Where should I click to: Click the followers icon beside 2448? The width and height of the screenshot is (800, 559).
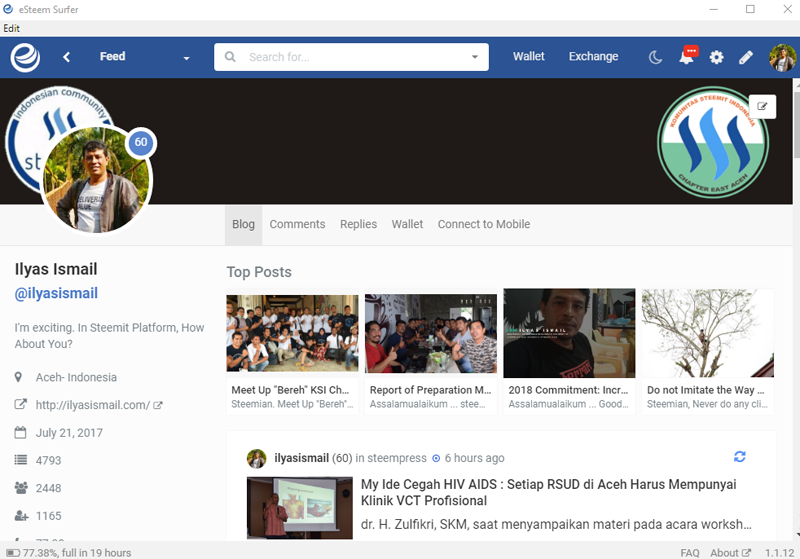(x=21, y=488)
